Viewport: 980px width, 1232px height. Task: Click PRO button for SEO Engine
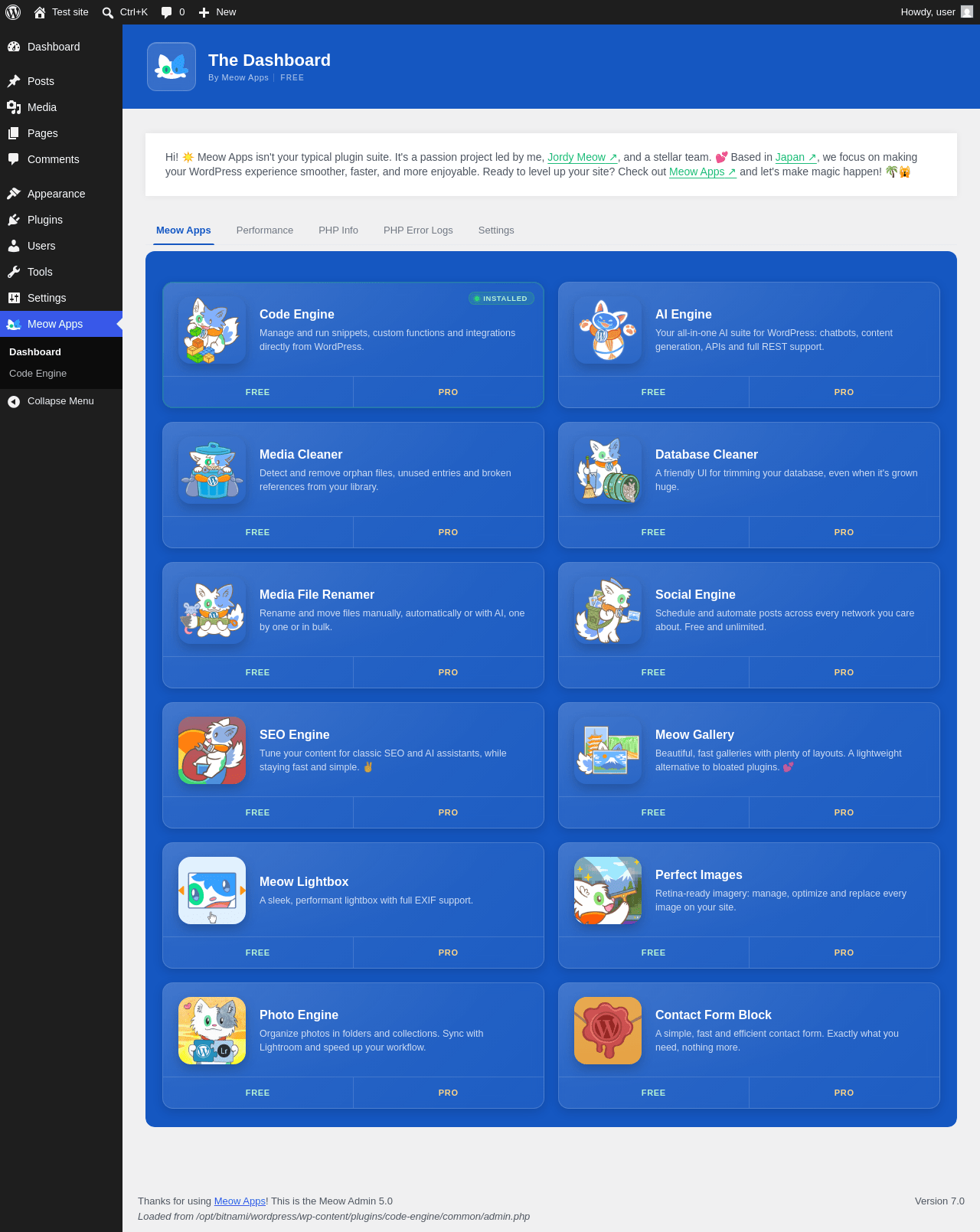click(x=449, y=812)
